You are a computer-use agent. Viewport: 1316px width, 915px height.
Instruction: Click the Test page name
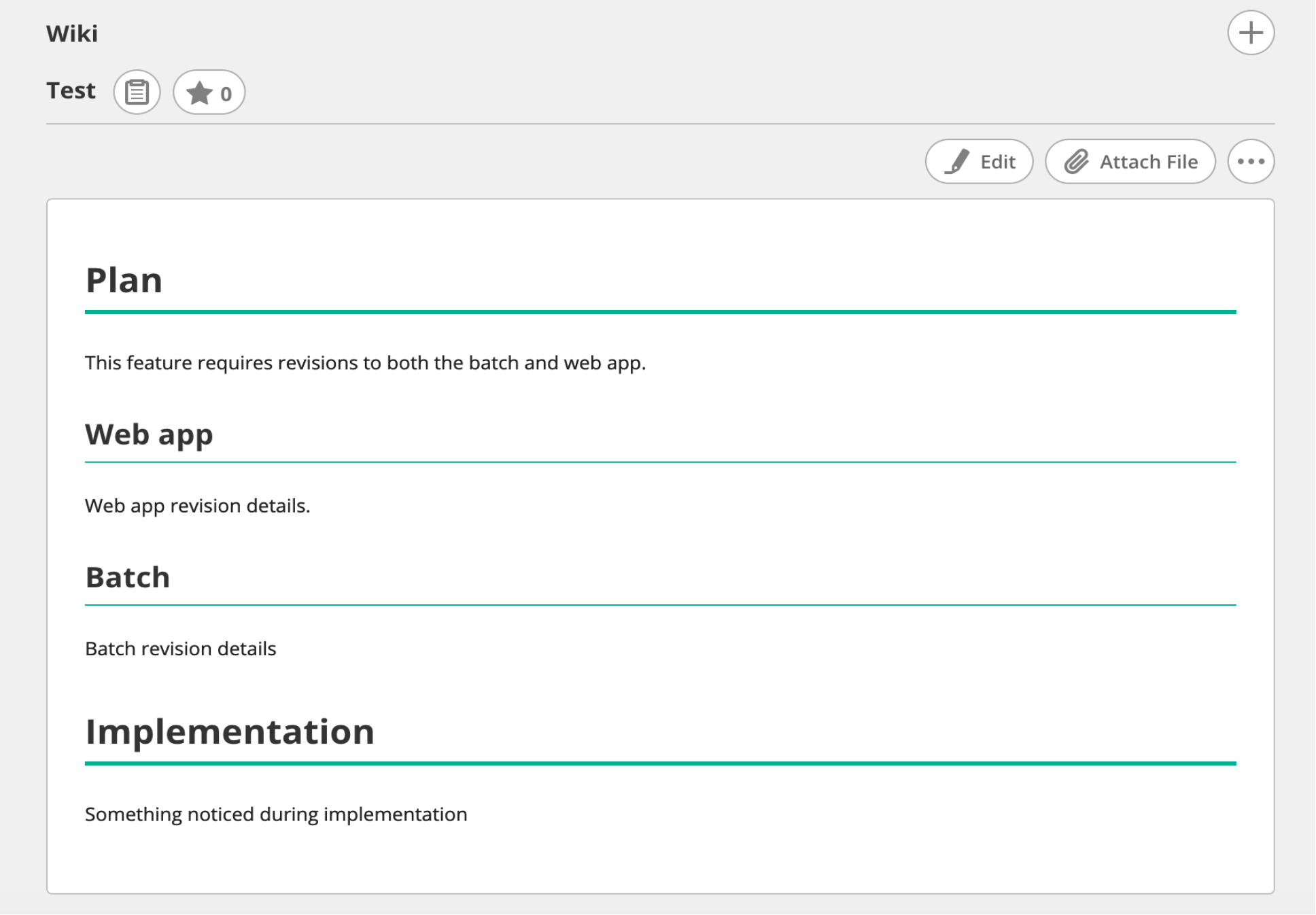71,90
